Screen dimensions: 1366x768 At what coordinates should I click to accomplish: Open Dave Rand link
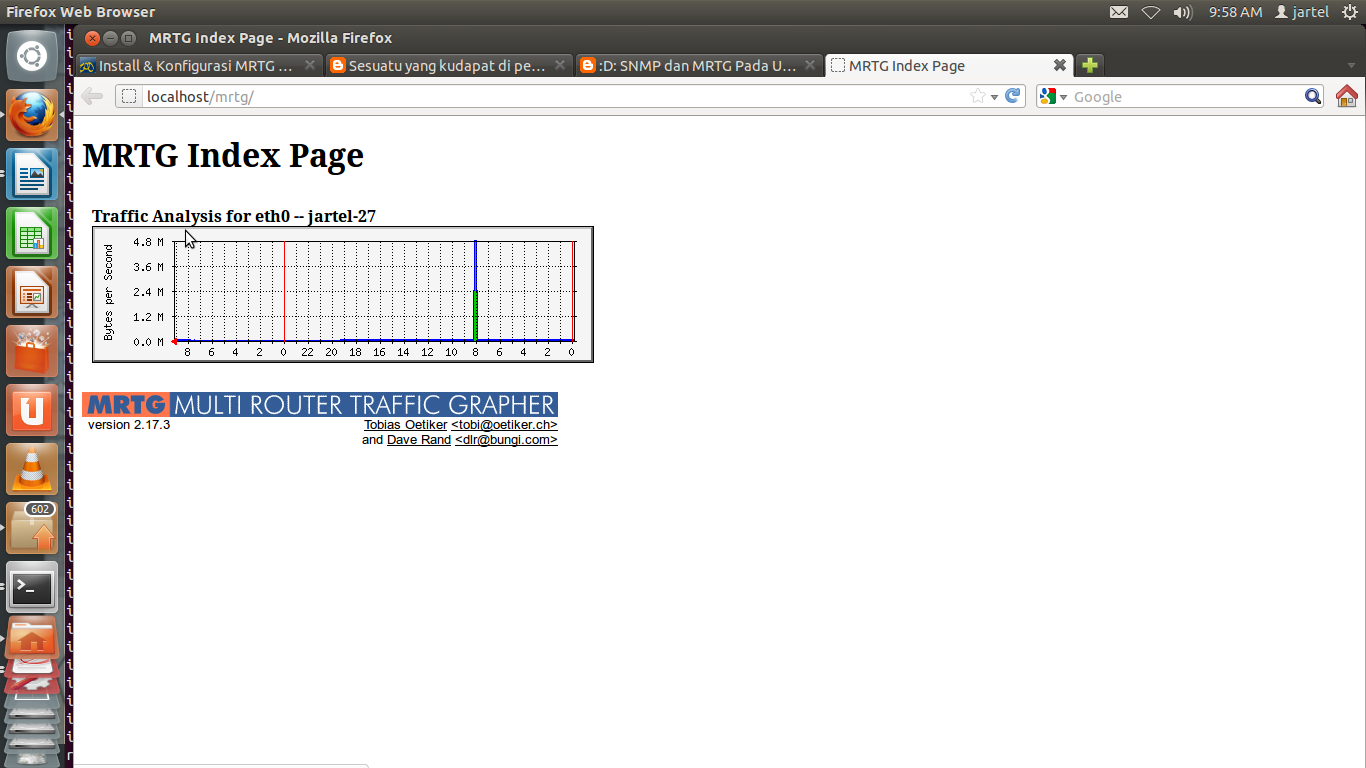click(419, 440)
